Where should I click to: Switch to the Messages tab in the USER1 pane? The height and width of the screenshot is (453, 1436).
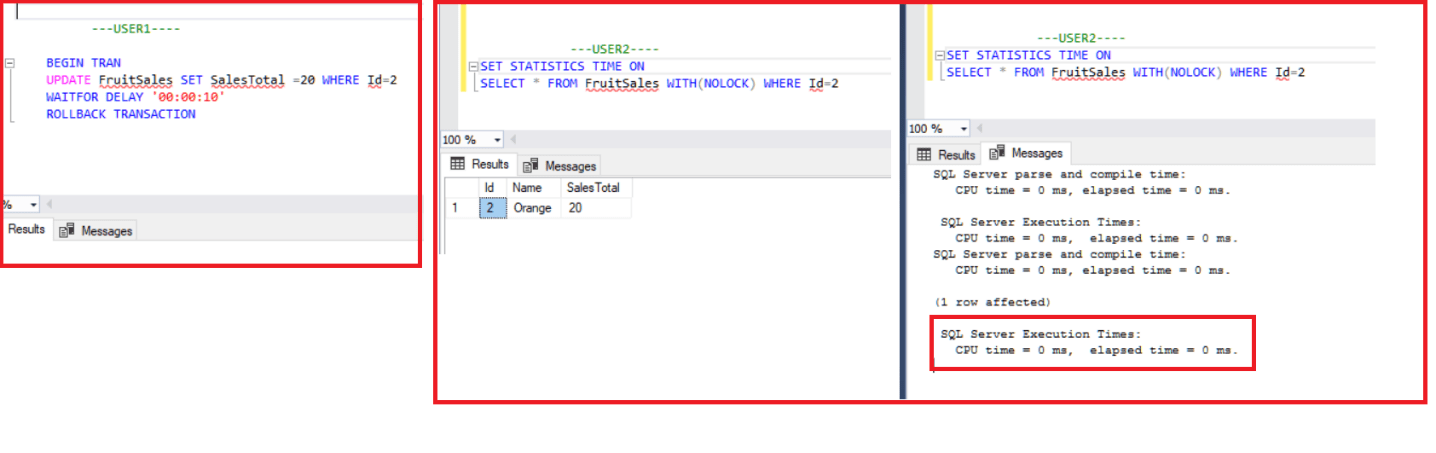click(x=96, y=230)
